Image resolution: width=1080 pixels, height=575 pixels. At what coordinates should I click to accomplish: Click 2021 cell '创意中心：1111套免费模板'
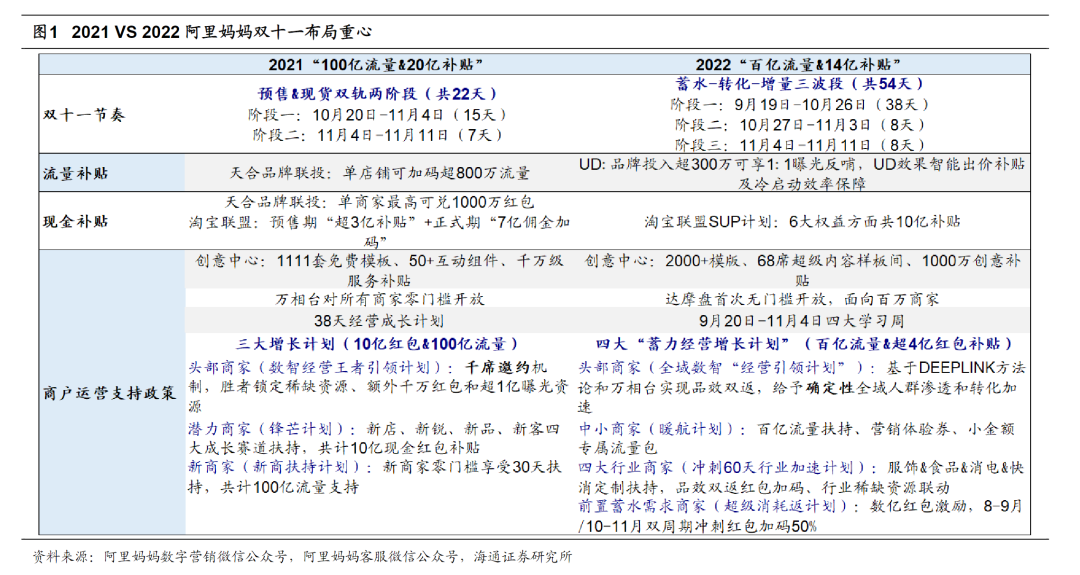(380, 271)
